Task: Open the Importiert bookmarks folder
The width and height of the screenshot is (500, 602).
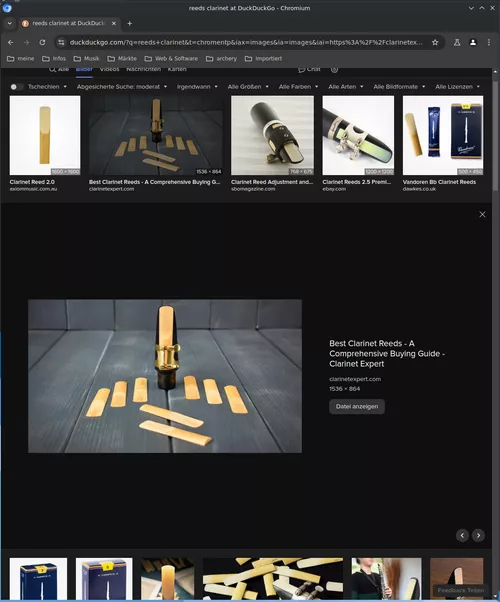Action: [263, 58]
